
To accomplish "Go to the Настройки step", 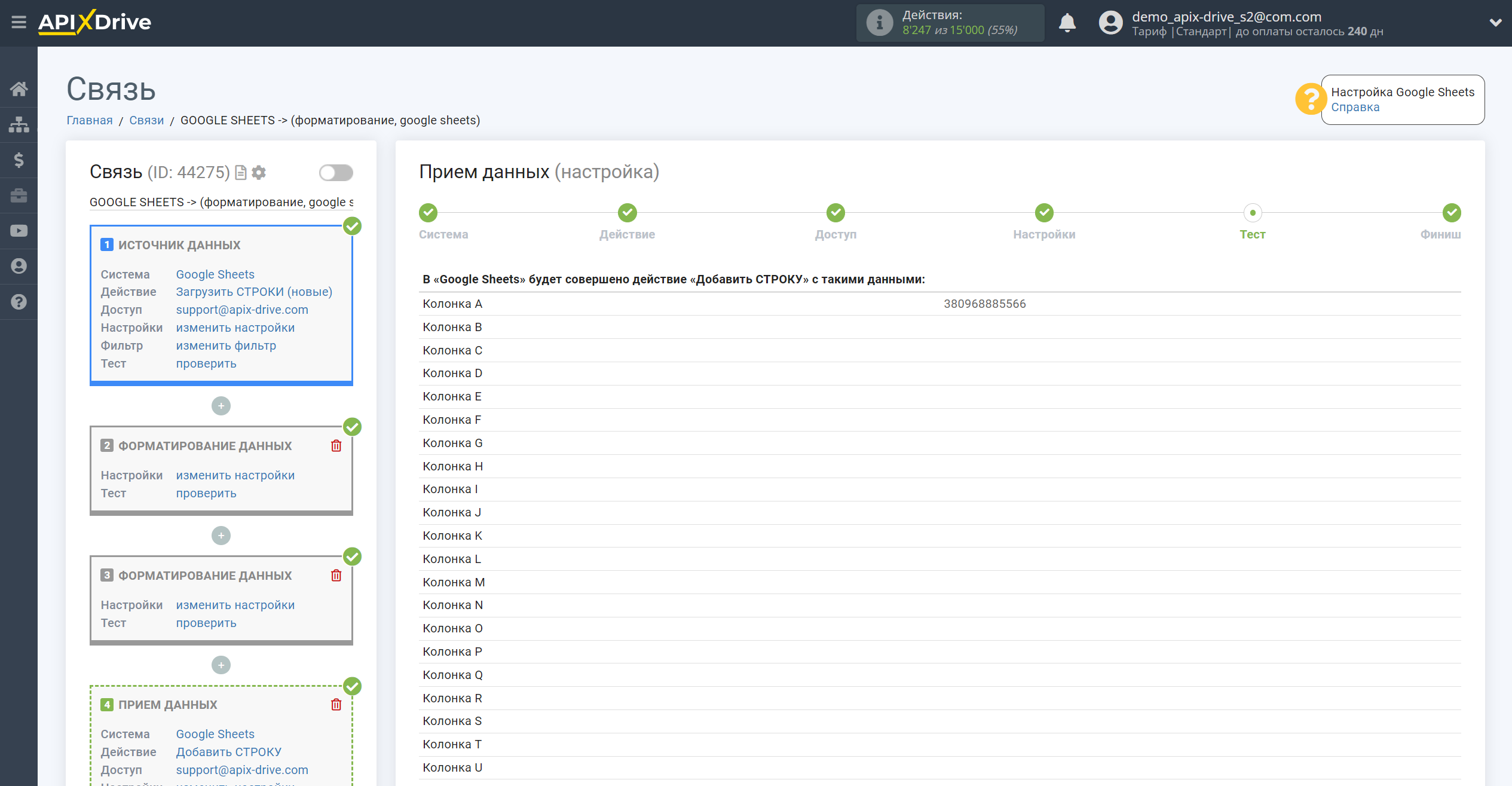I will tap(1044, 213).
